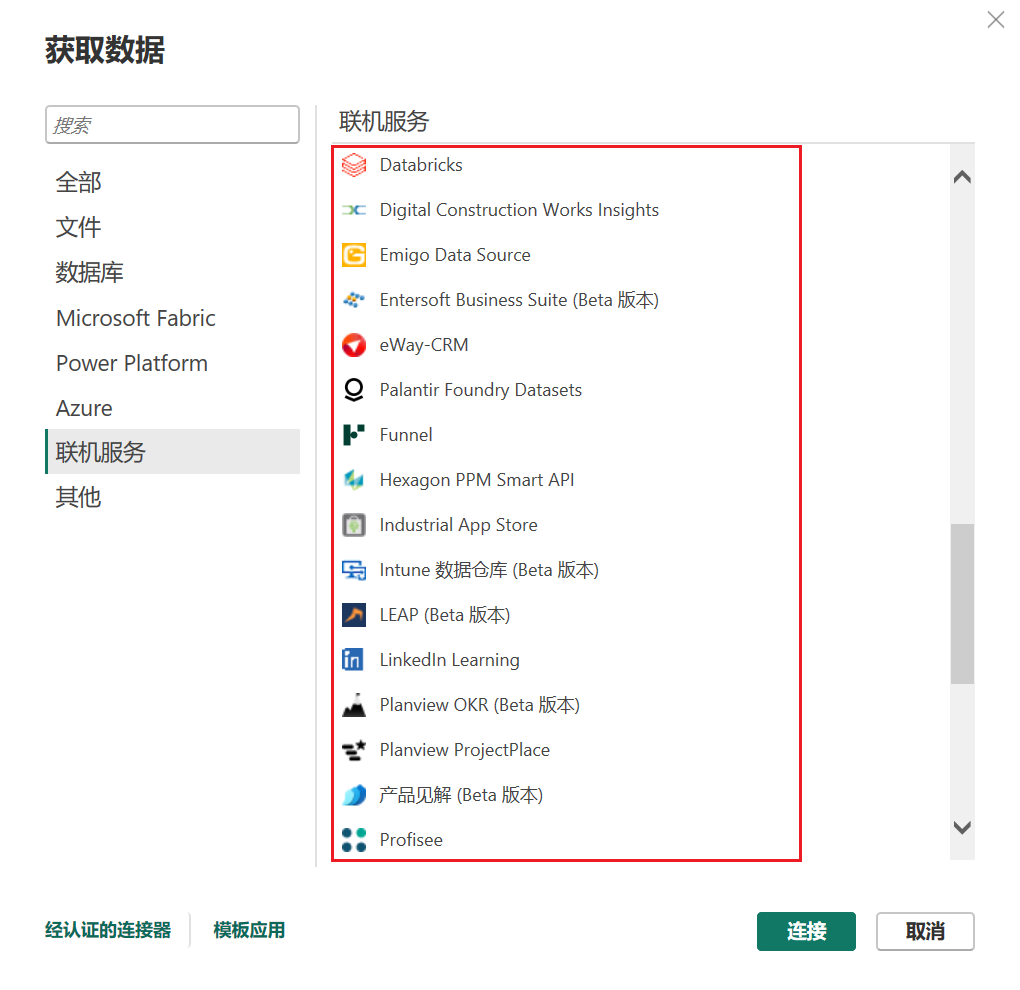1020x990 pixels.
Task: Click the 取消 button
Action: click(x=925, y=931)
